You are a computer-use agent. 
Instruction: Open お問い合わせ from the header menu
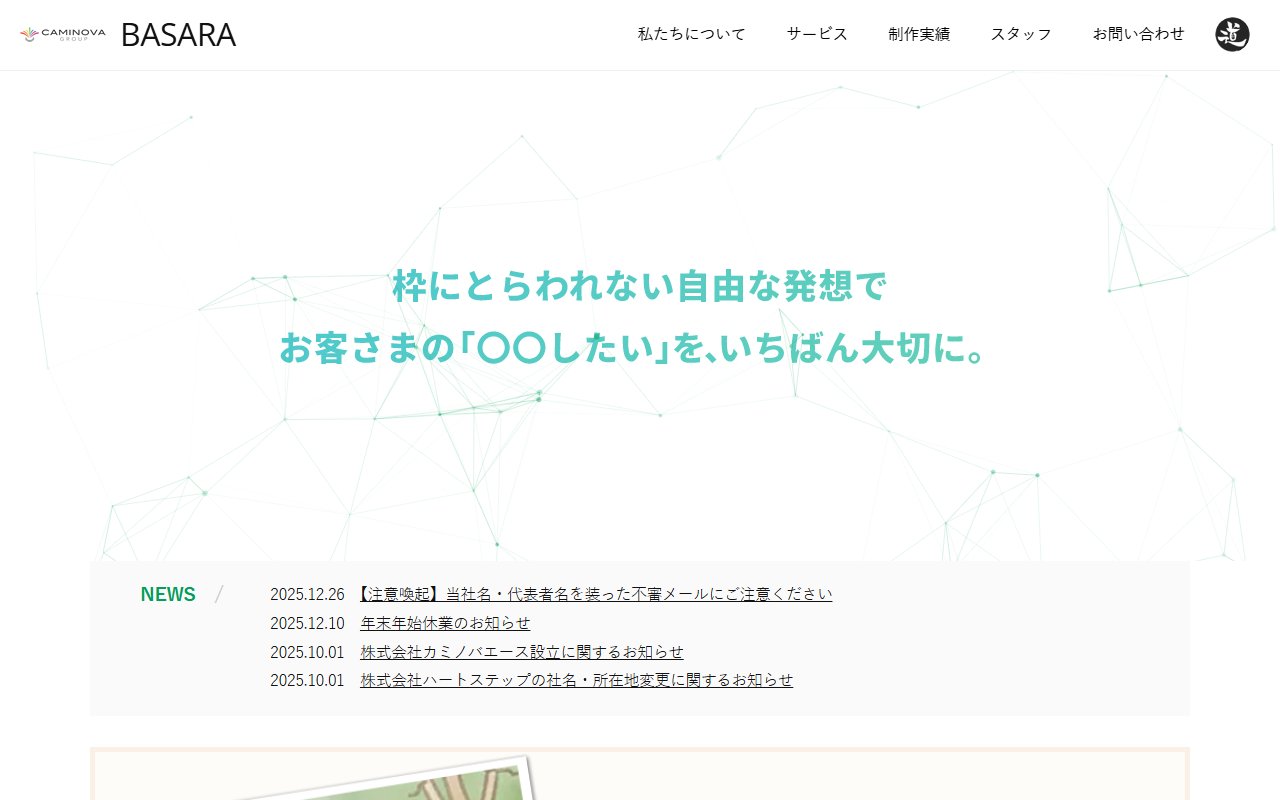click(1138, 34)
